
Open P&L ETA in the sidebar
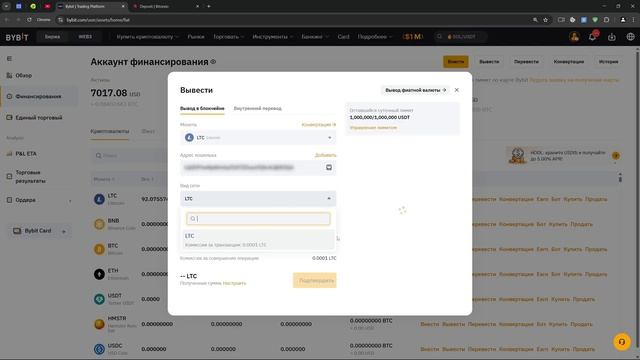pyautogui.click(x=22, y=153)
